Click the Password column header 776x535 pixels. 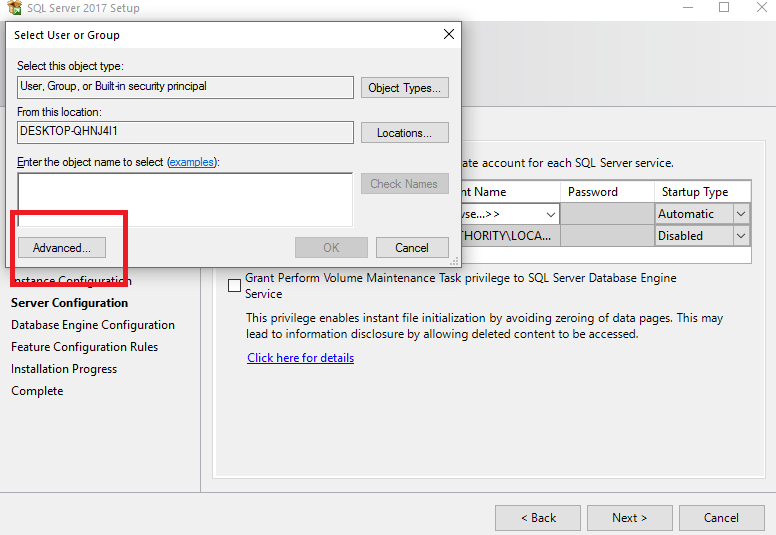607,192
